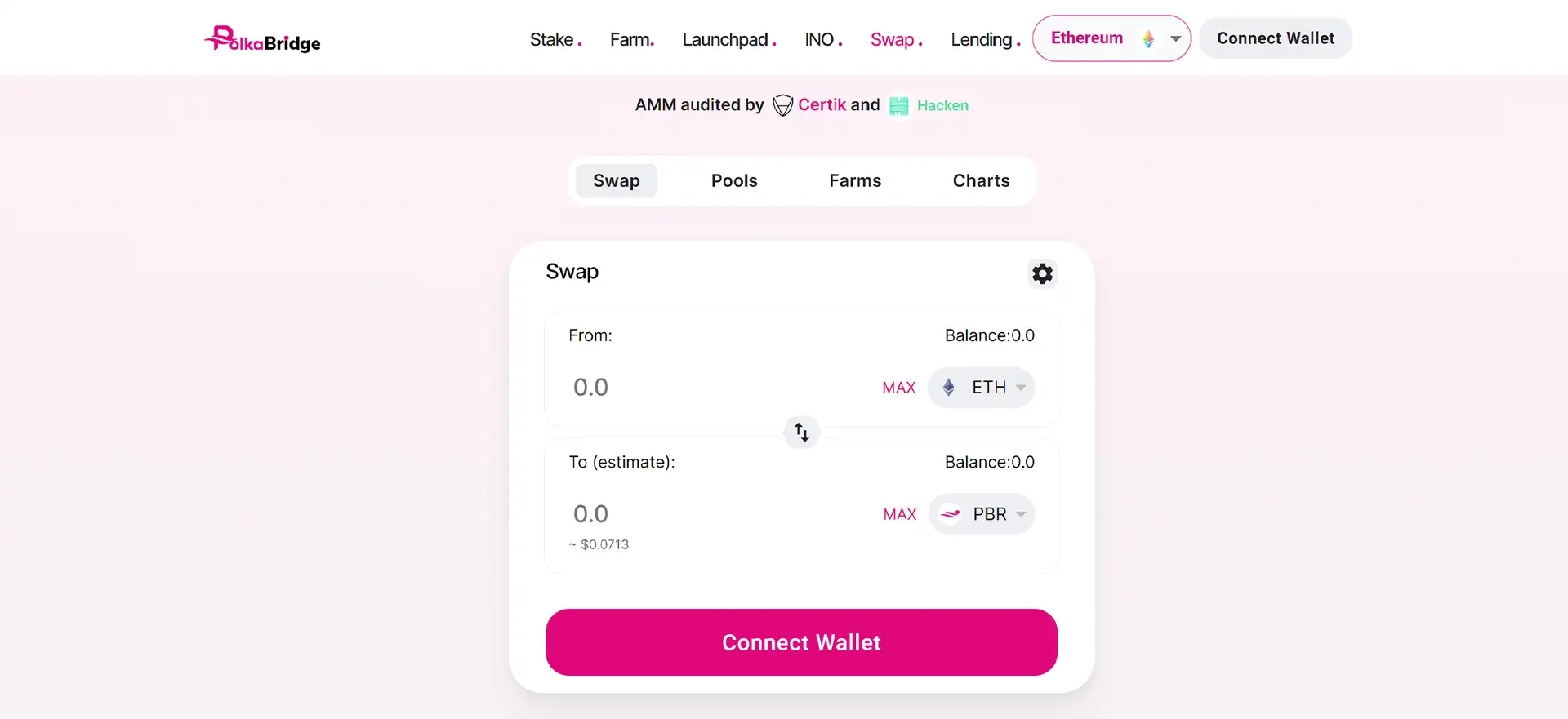Click the swap direction arrows icon

coord(802,432)
